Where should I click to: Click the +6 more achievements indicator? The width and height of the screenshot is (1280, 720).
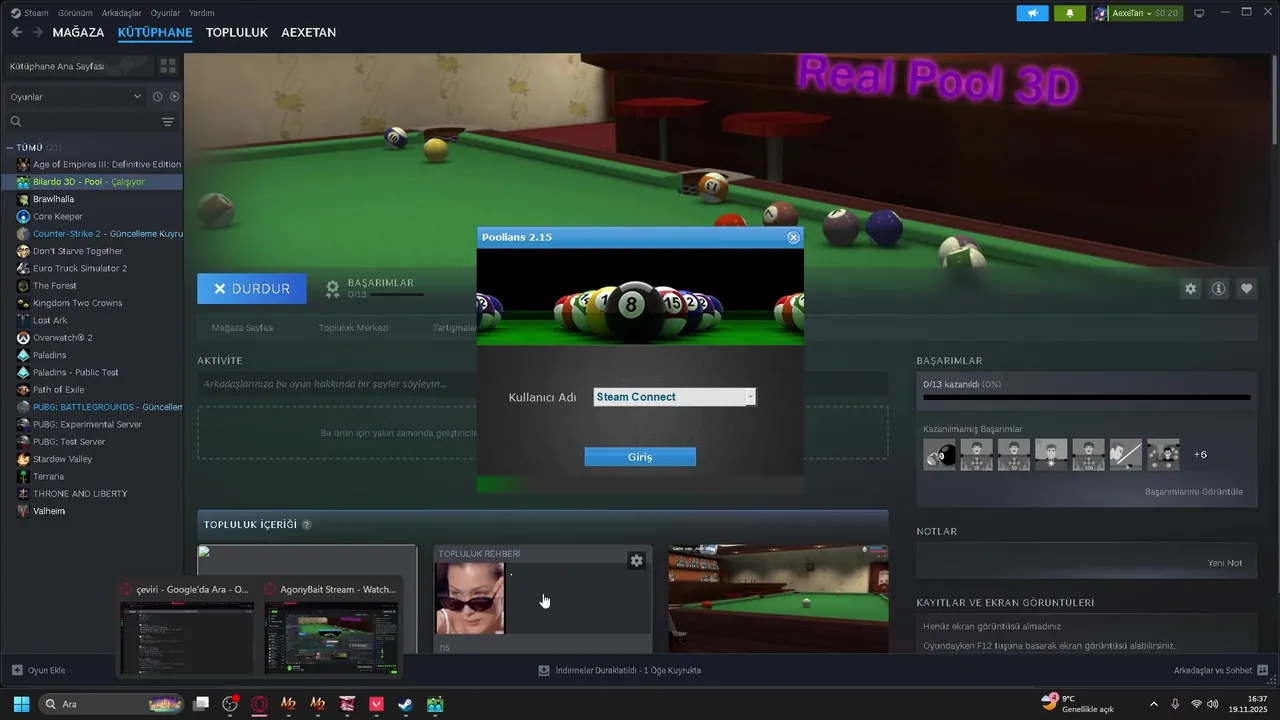click(1200, 455)
